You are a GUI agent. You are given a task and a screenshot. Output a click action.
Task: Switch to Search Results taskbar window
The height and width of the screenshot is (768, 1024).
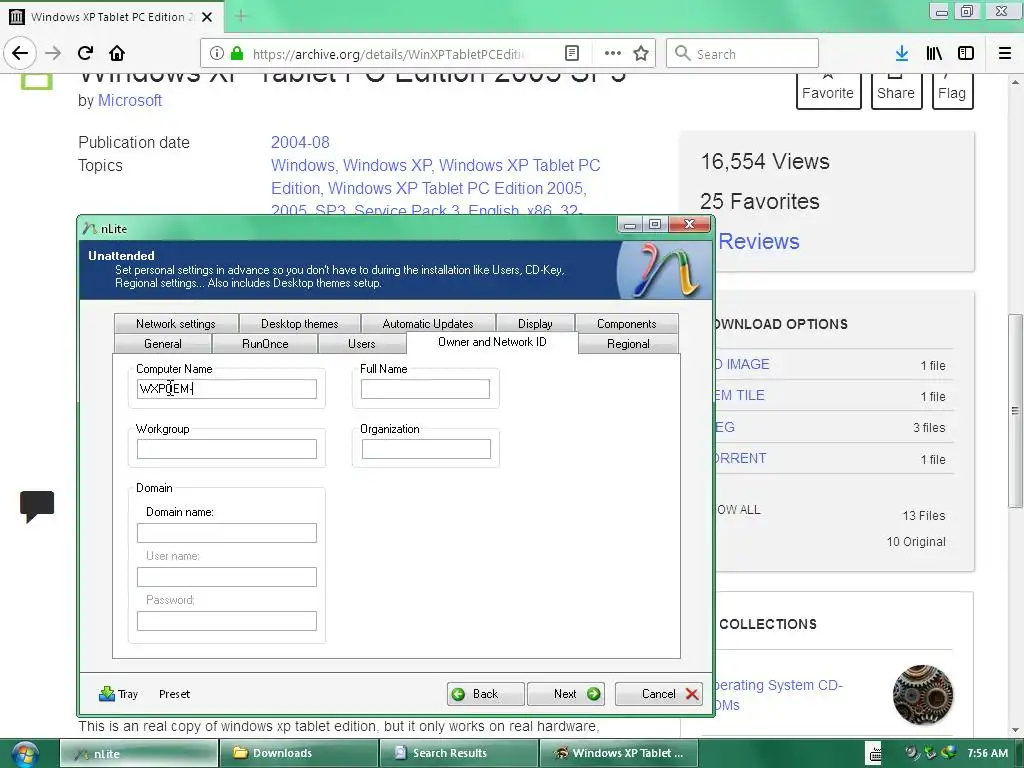[459, 753]
